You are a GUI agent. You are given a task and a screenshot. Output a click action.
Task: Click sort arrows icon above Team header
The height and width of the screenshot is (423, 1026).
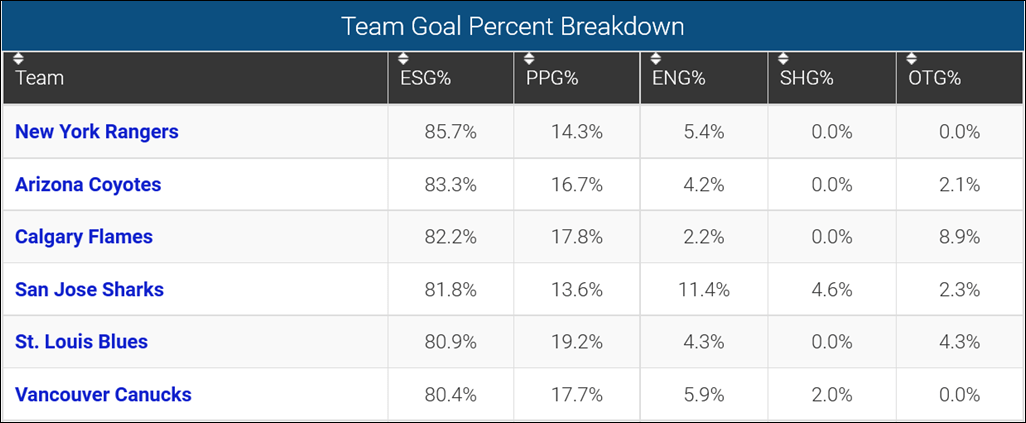[20, 58]
